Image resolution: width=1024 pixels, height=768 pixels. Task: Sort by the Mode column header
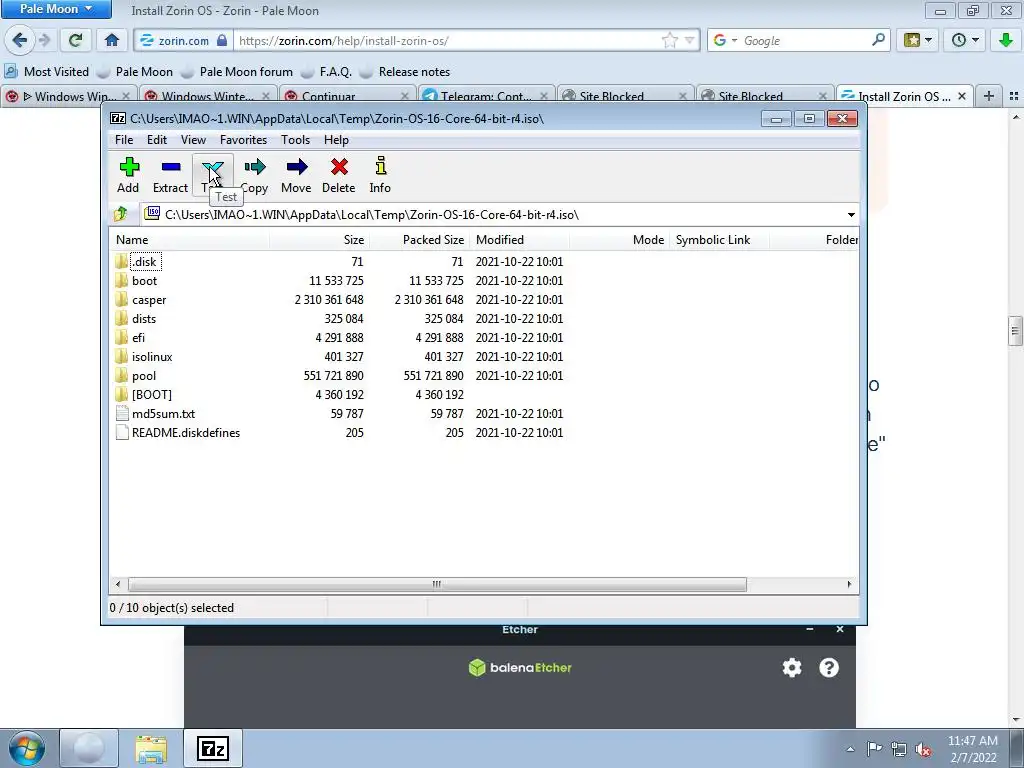click(x=619, y=240)
